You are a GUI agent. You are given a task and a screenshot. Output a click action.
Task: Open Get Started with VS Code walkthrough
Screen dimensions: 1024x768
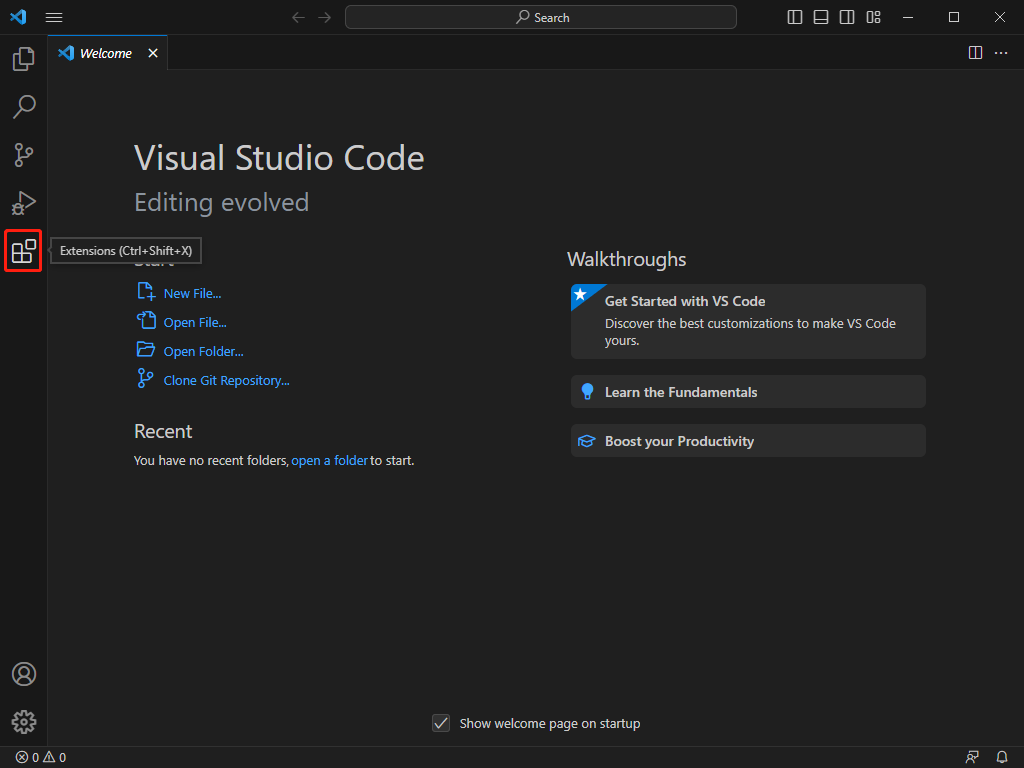tap(748, 321)
